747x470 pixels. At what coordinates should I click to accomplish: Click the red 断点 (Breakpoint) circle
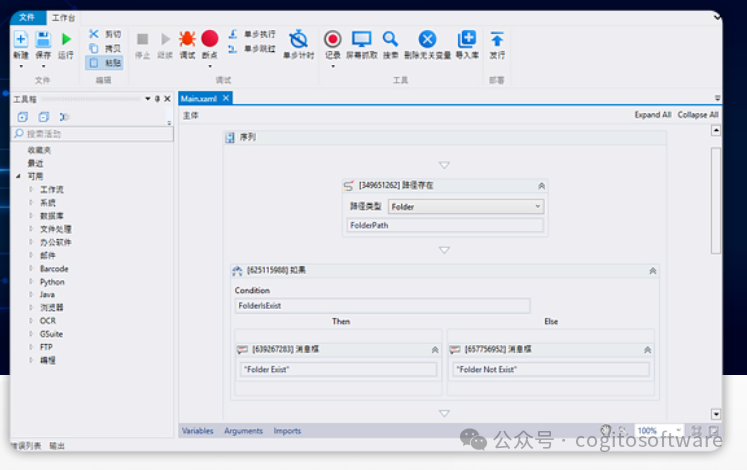(x=210, y=39)
